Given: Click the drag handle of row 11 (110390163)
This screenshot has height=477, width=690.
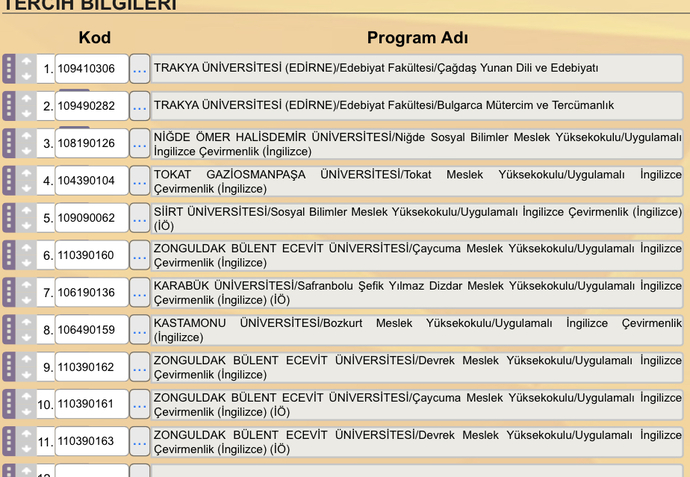Looking at the screenshot, I should coord(9,441).
